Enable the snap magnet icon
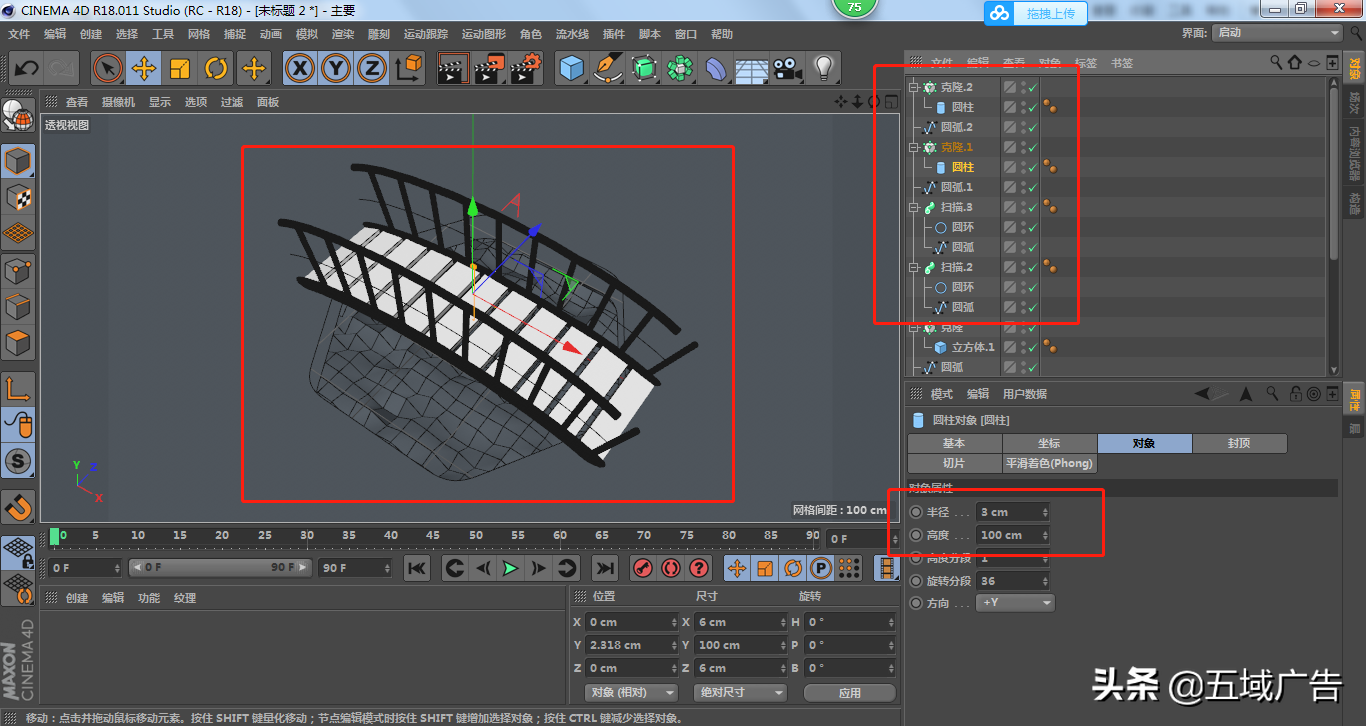Viewport: 1366px width, 726px height. tap(18, 507)
